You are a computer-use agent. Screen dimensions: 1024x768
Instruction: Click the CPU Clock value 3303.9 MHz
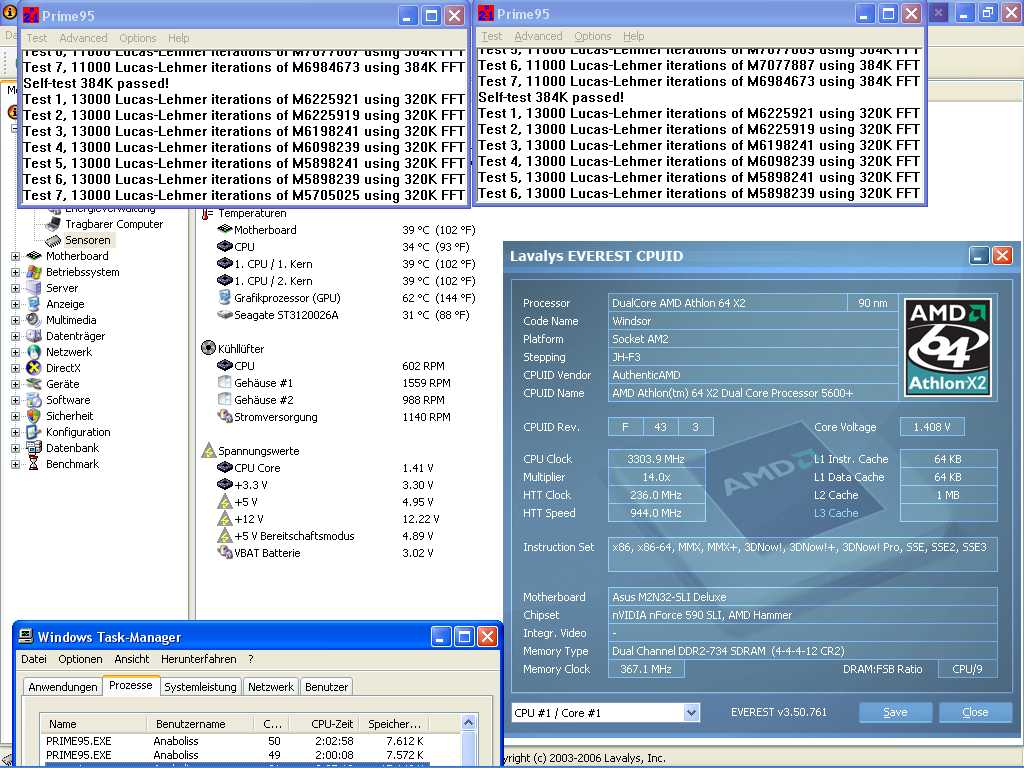(656, 459)
